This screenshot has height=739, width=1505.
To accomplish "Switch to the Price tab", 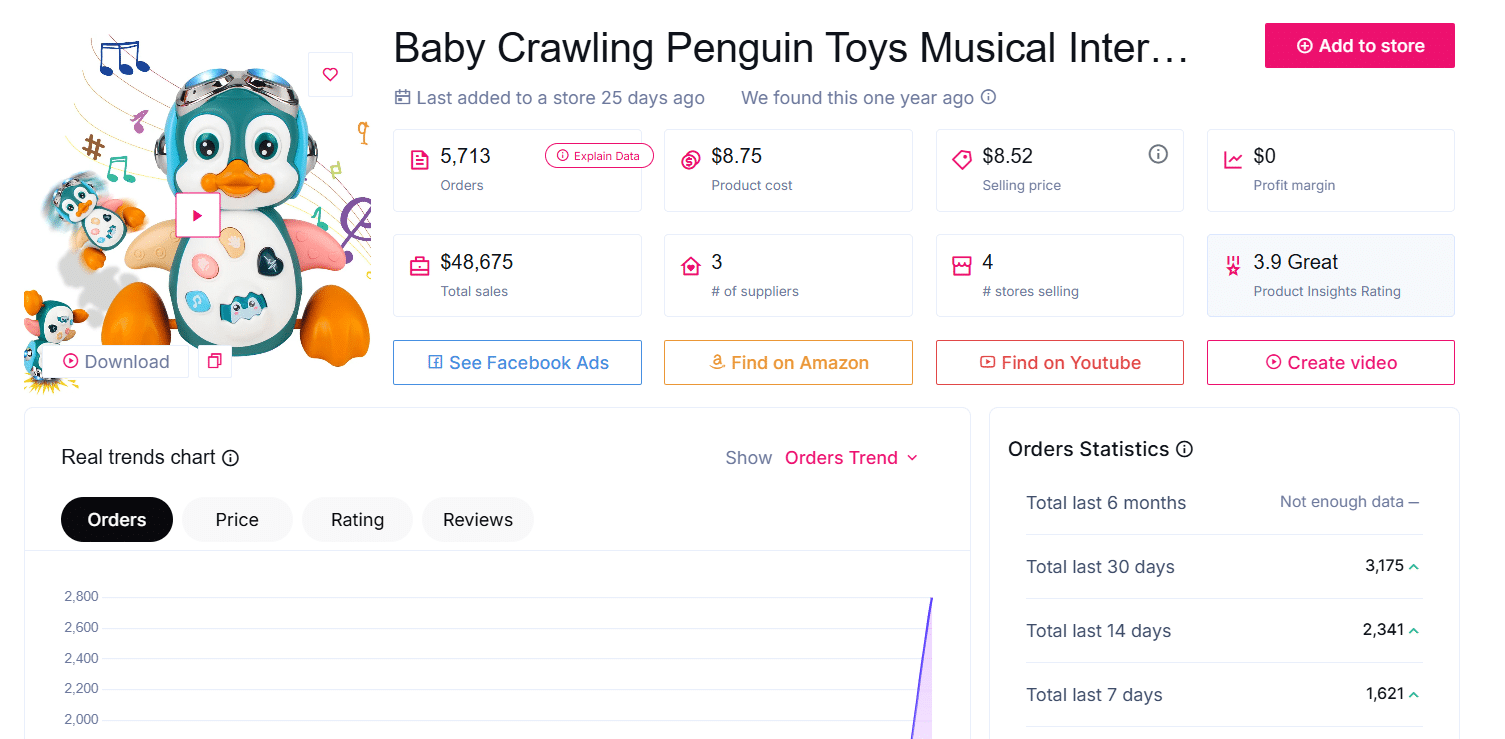I will [236, 519].
